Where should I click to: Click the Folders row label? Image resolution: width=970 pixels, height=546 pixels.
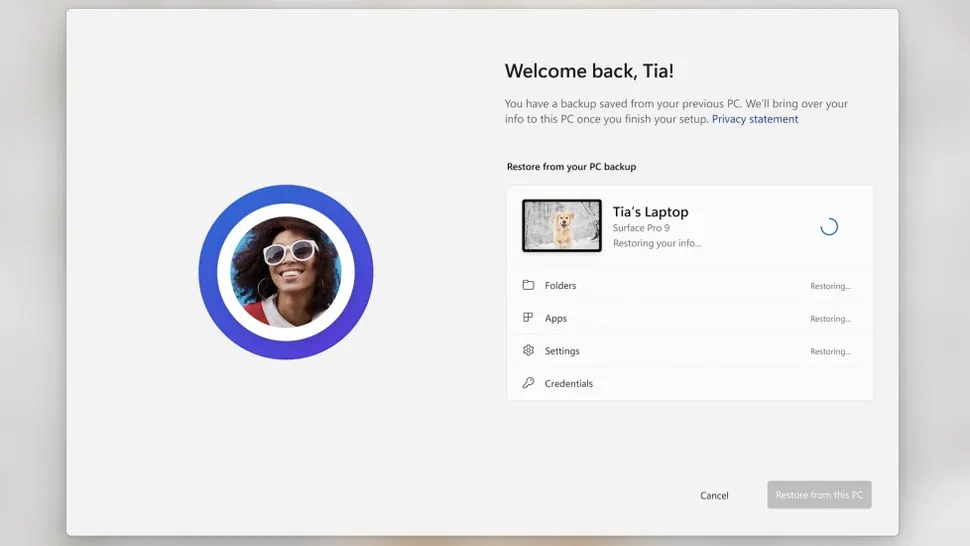click(560, 285)
